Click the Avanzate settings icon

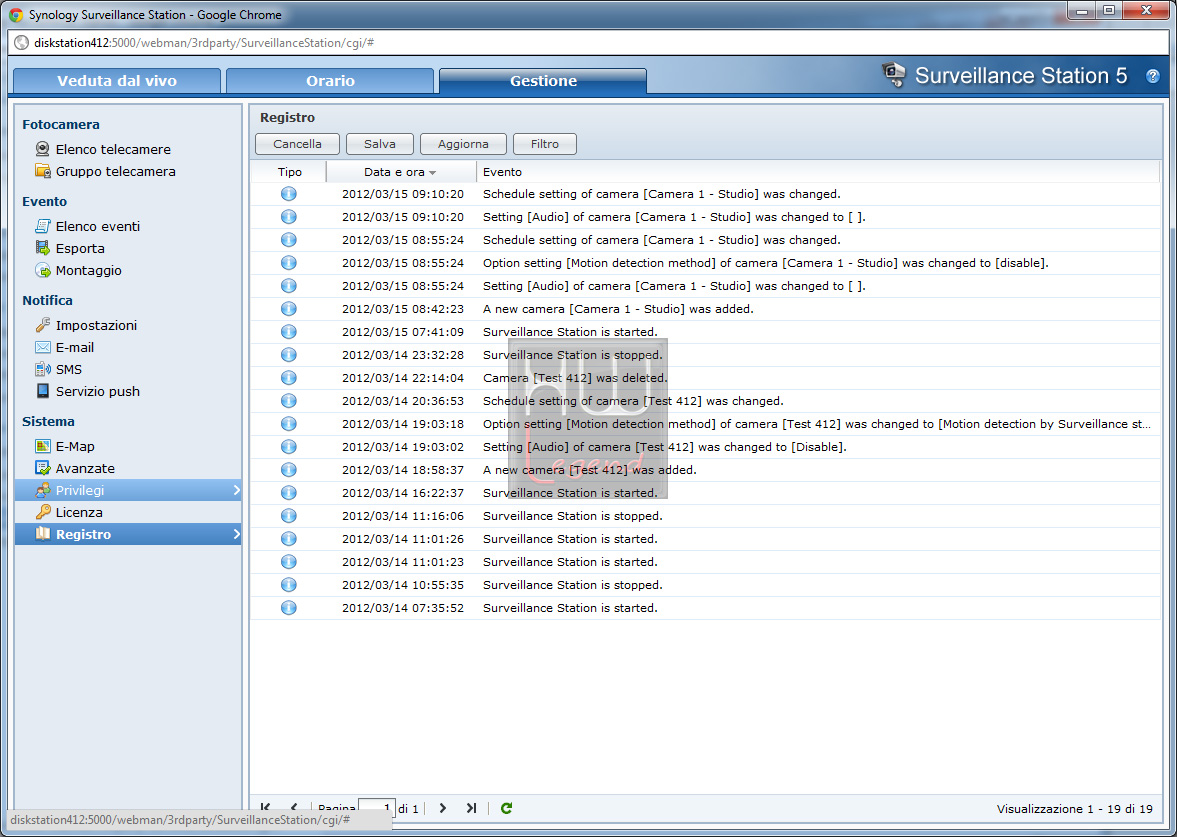[x=43, y=468]
